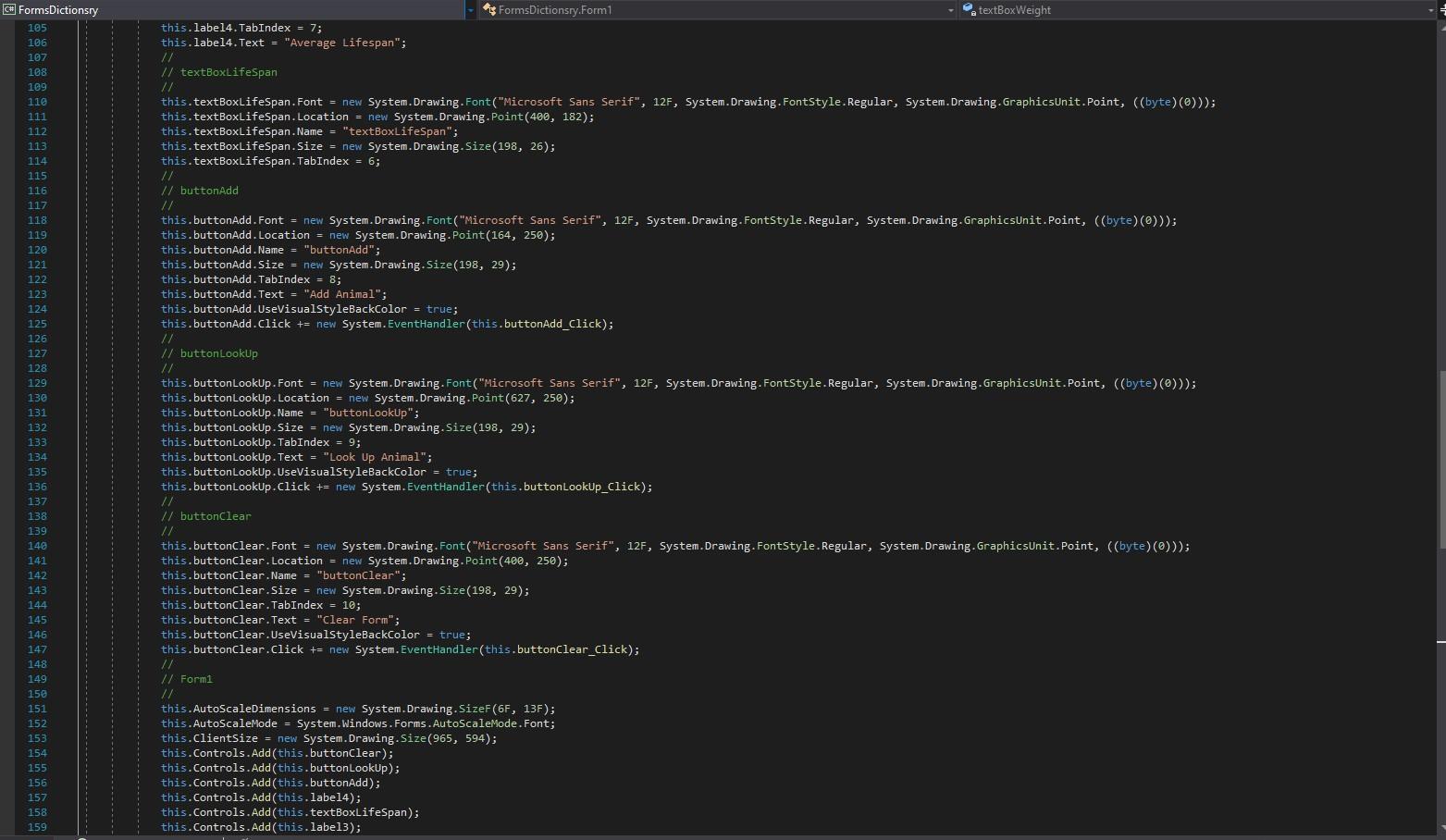The width and height of the screenshot is (1446, 840).
Task: Place cursor in "Add Animal" string
Action: click(342, 294)
